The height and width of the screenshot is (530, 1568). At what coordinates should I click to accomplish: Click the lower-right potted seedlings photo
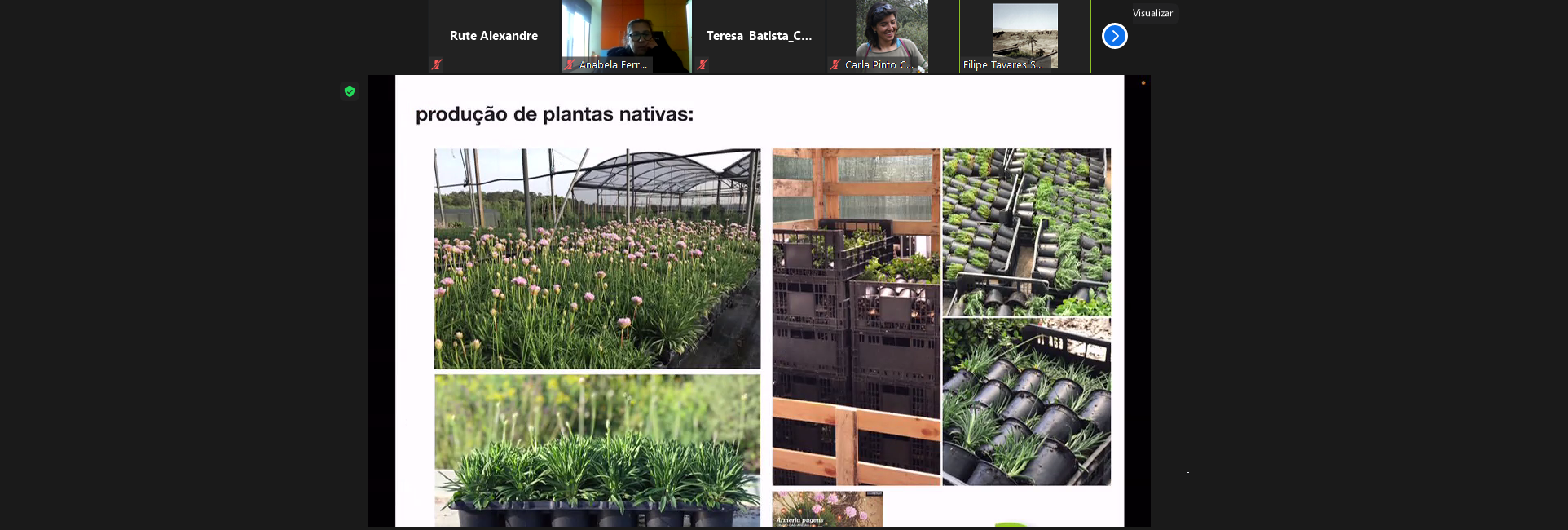click(x=1027, y=402)
